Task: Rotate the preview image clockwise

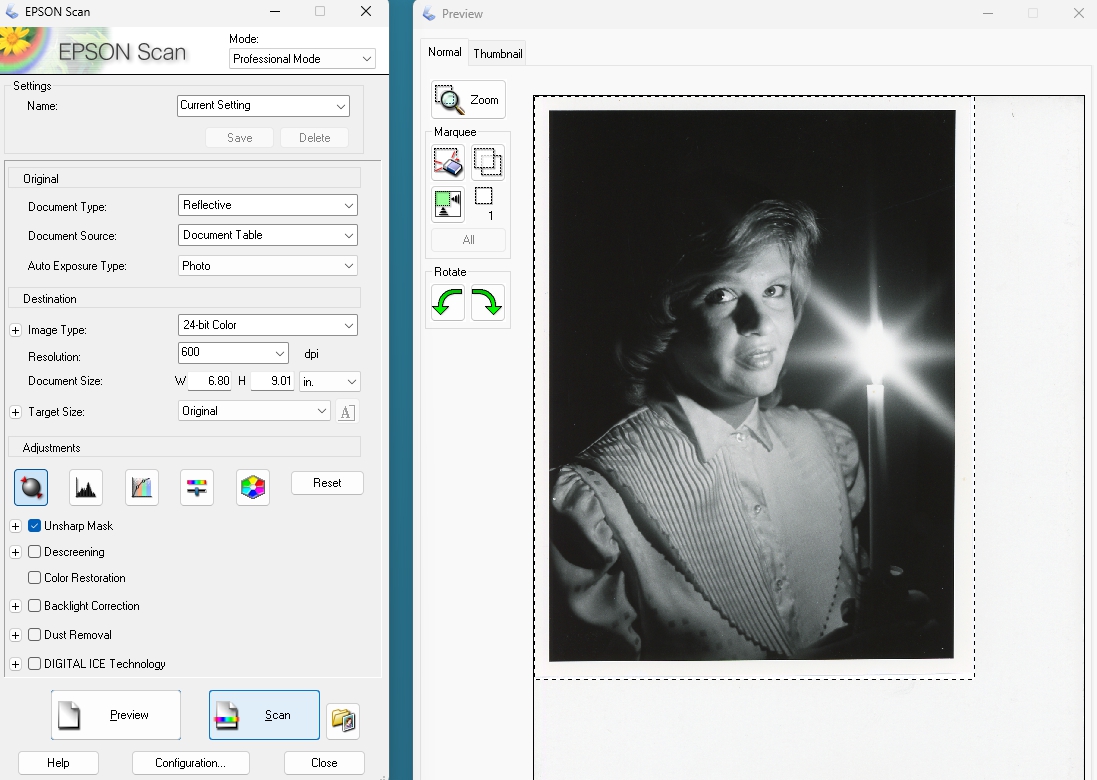Action: coord(488,302)
